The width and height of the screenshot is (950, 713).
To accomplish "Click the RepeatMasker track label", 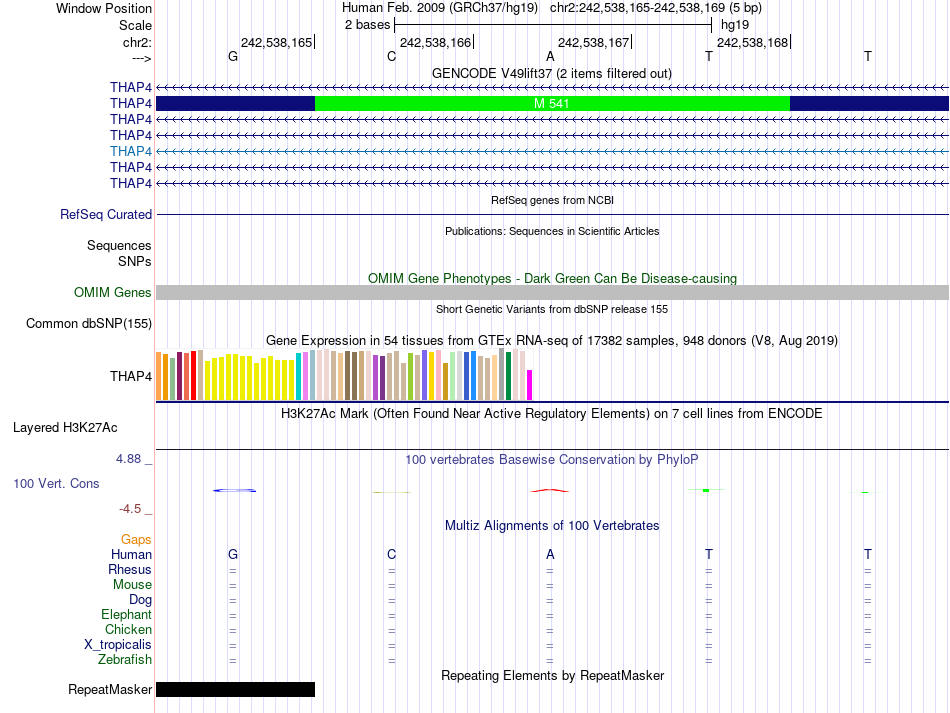I will pos(110,689).
